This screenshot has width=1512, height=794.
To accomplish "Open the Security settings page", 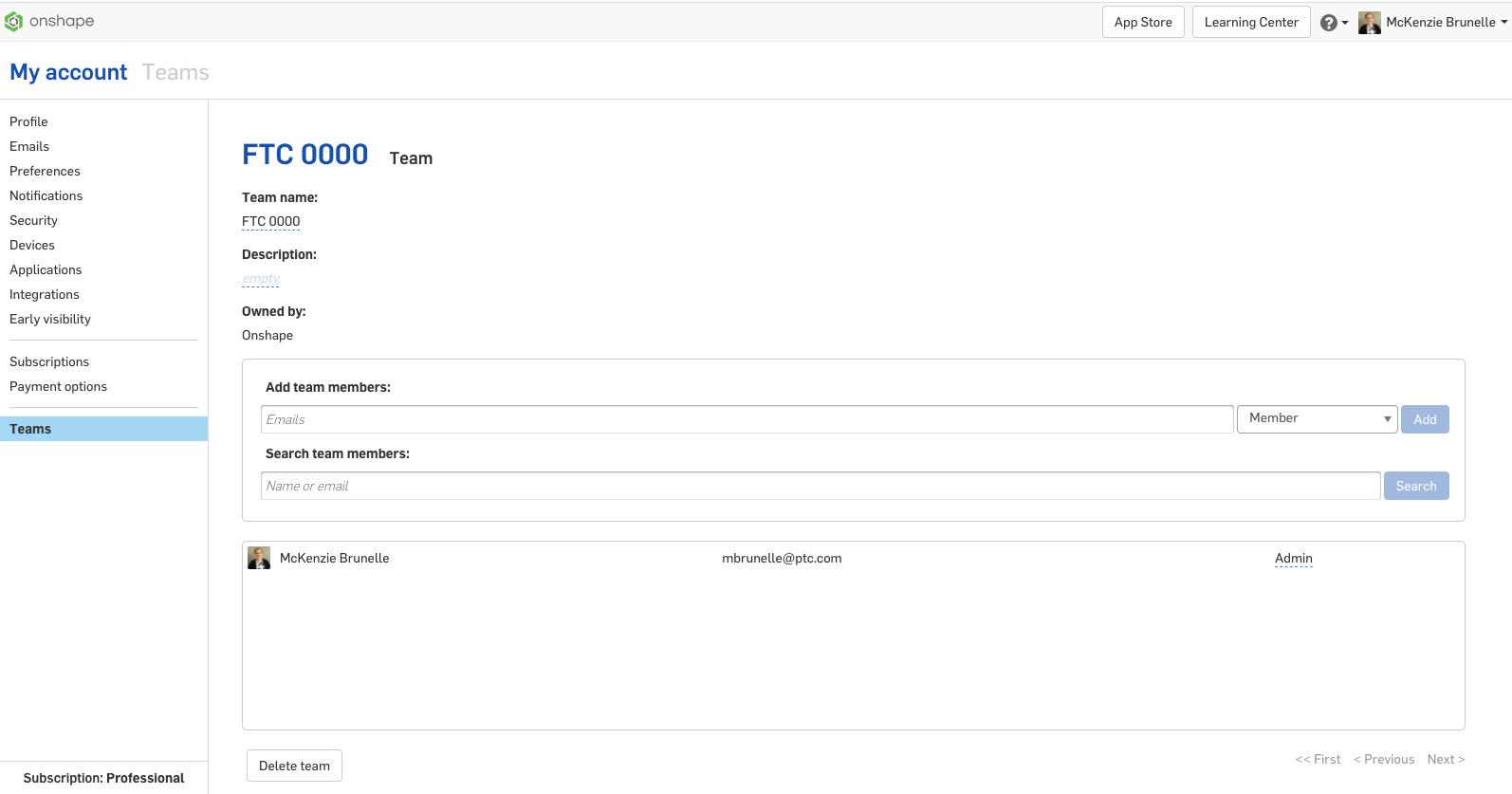I will pos(33,220).
